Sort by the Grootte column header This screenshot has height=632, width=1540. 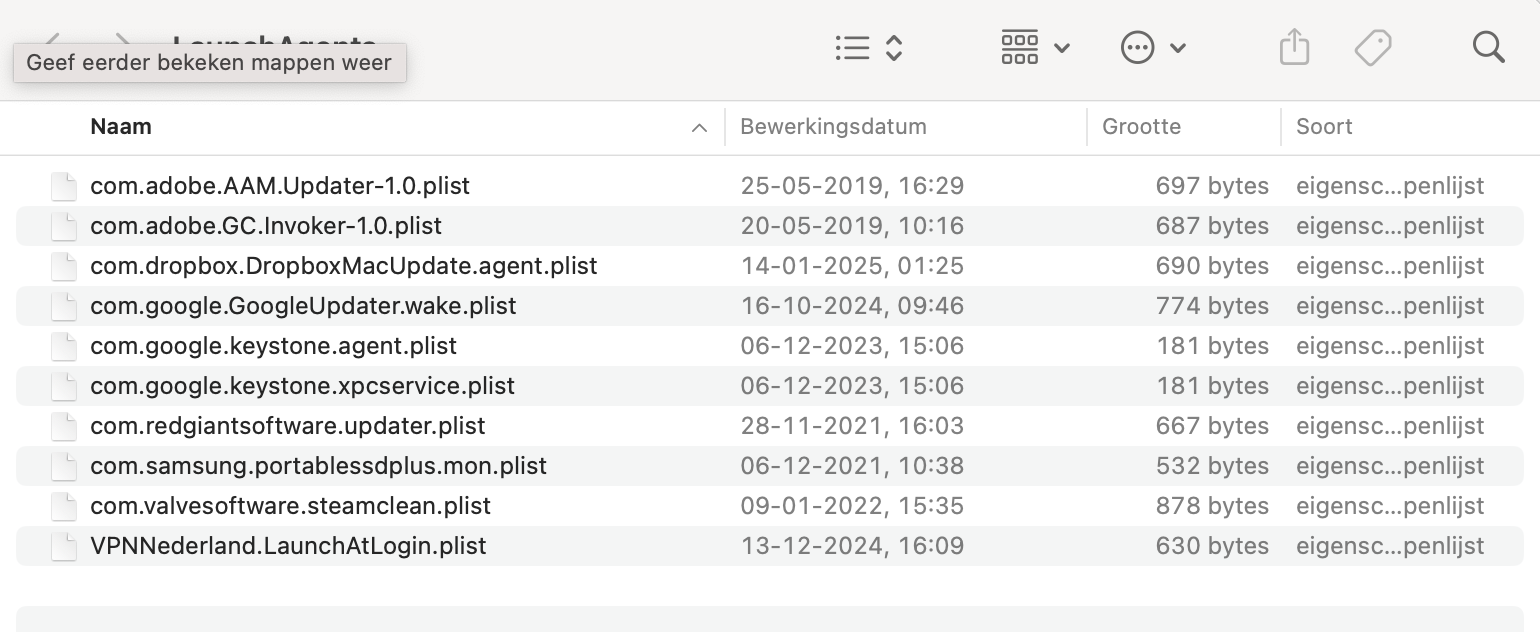point(1141,127)
